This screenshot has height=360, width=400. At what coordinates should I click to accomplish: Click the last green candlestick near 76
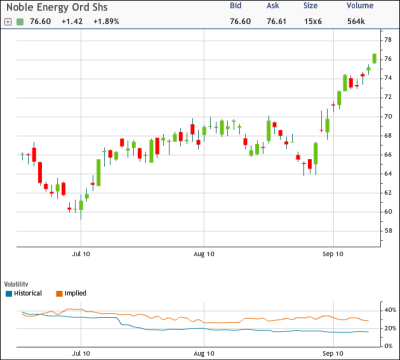[374, 59]
